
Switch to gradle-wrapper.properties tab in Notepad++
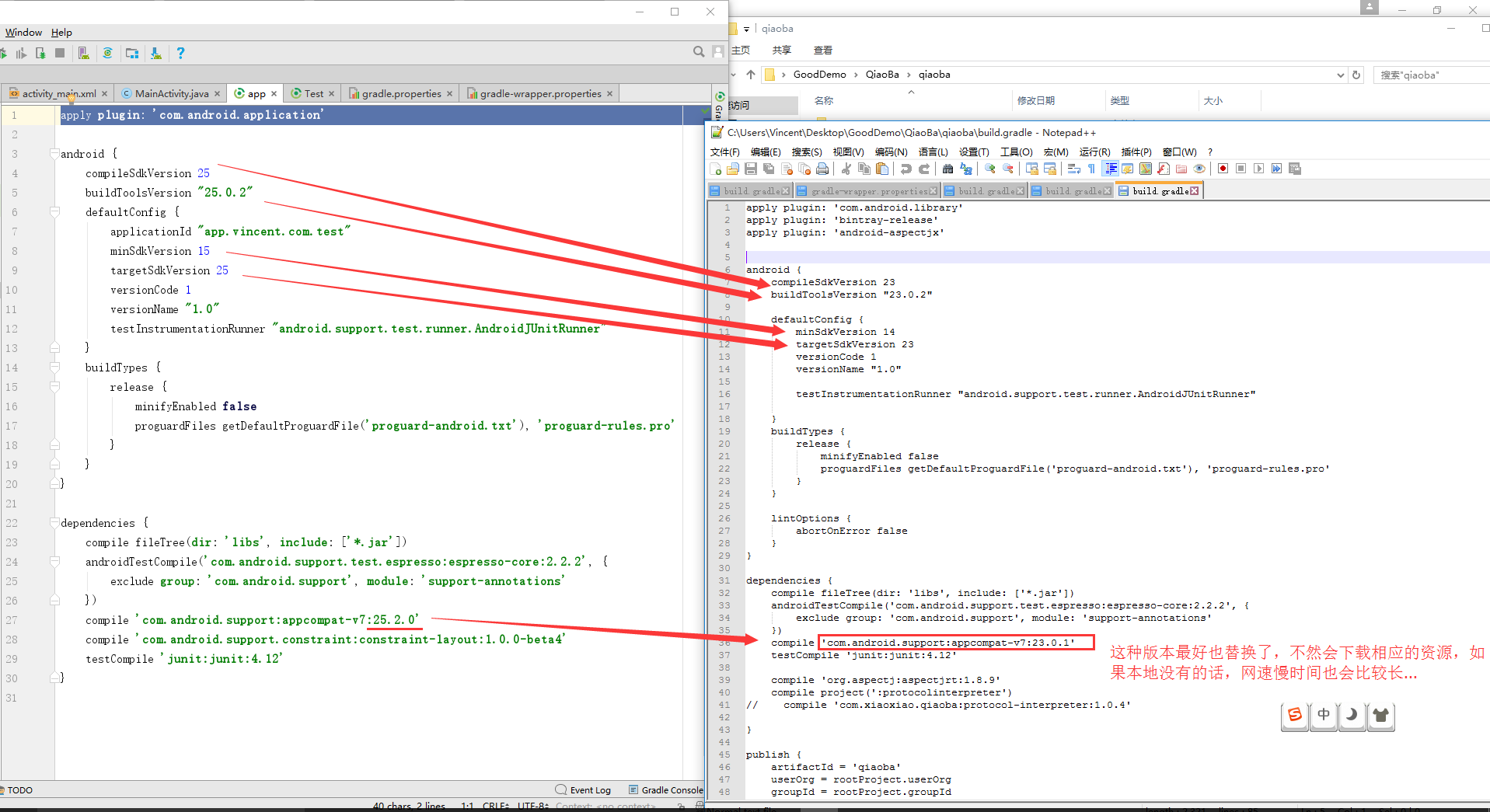[868, 190]
